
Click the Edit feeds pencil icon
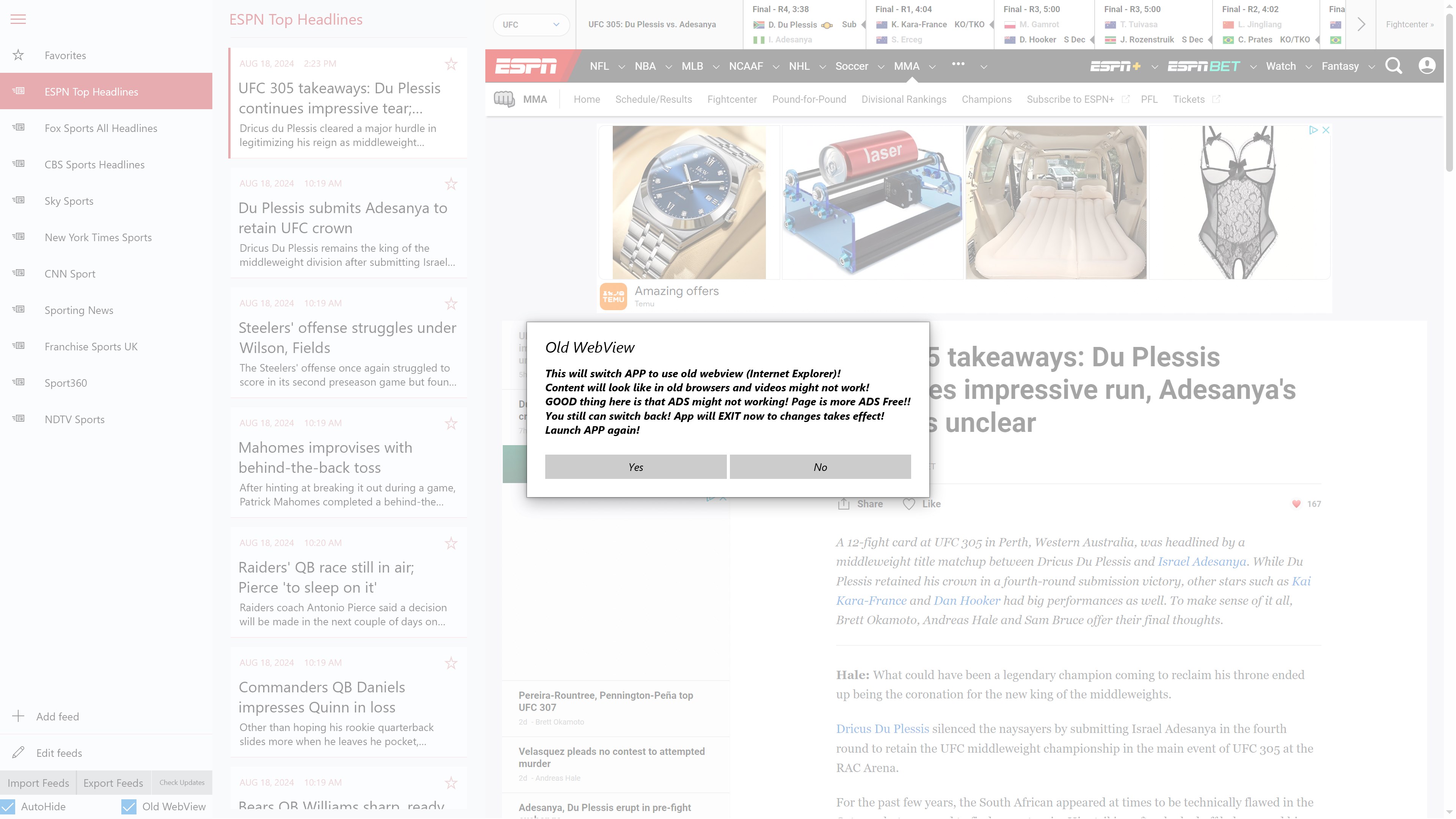point(18,752)
